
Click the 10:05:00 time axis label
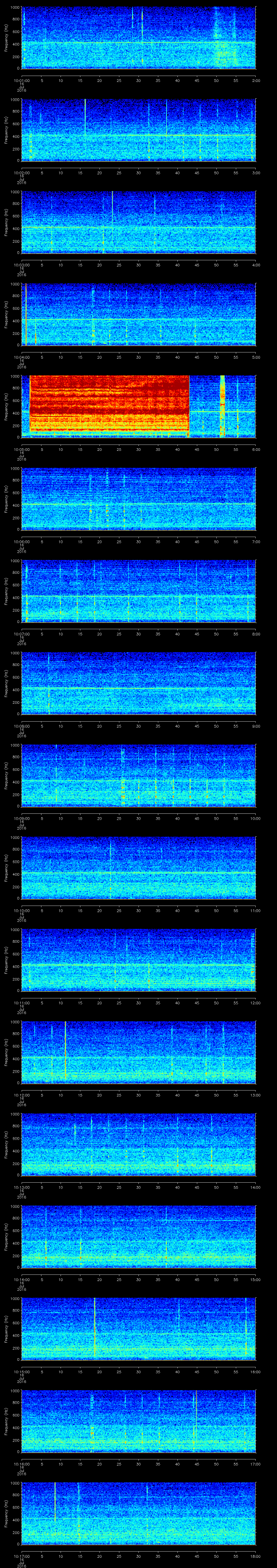[22, 449]
